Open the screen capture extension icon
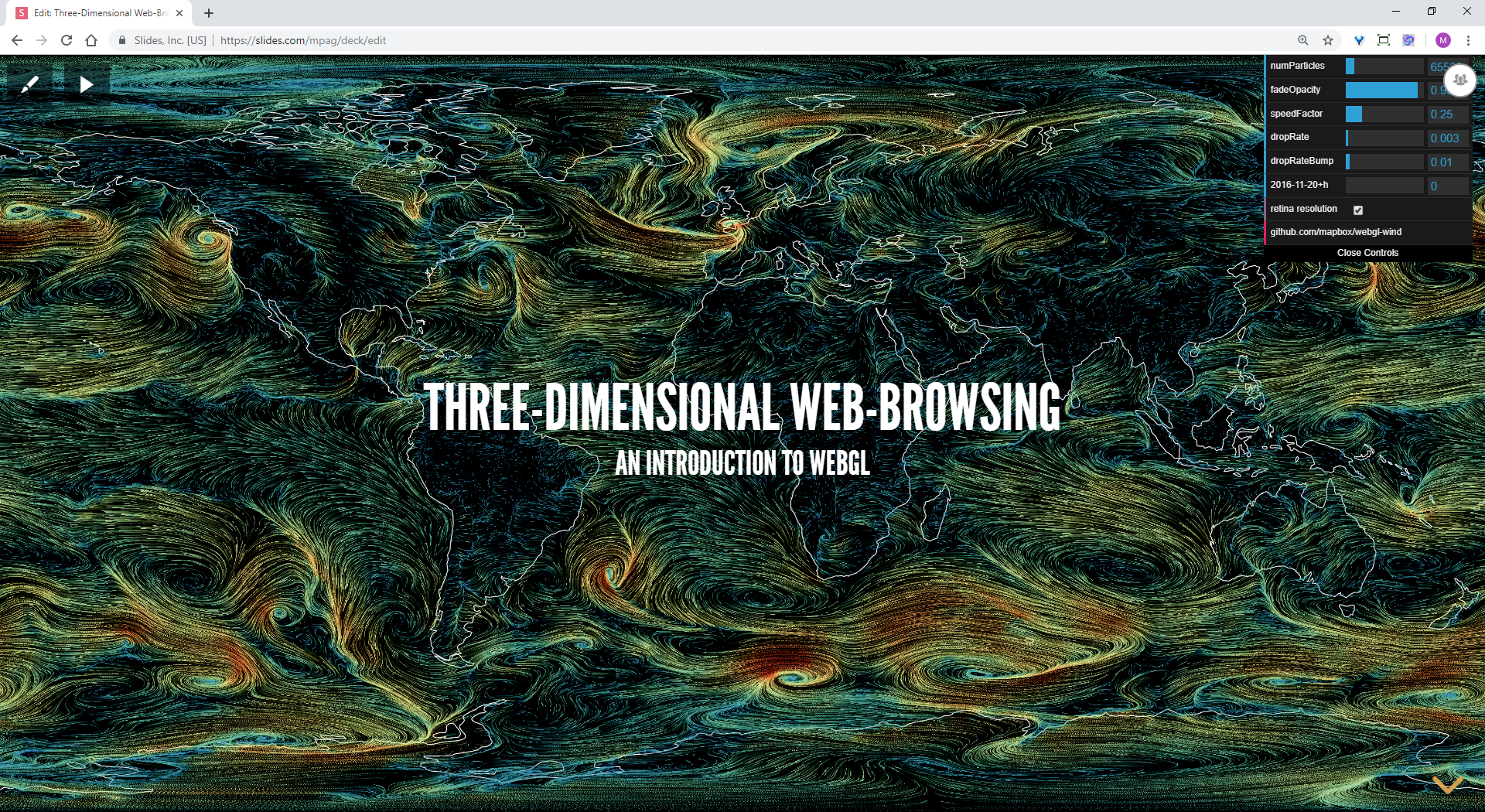Image resolution: width=1485 pixels, height=812 pixels. point(1384,40)
